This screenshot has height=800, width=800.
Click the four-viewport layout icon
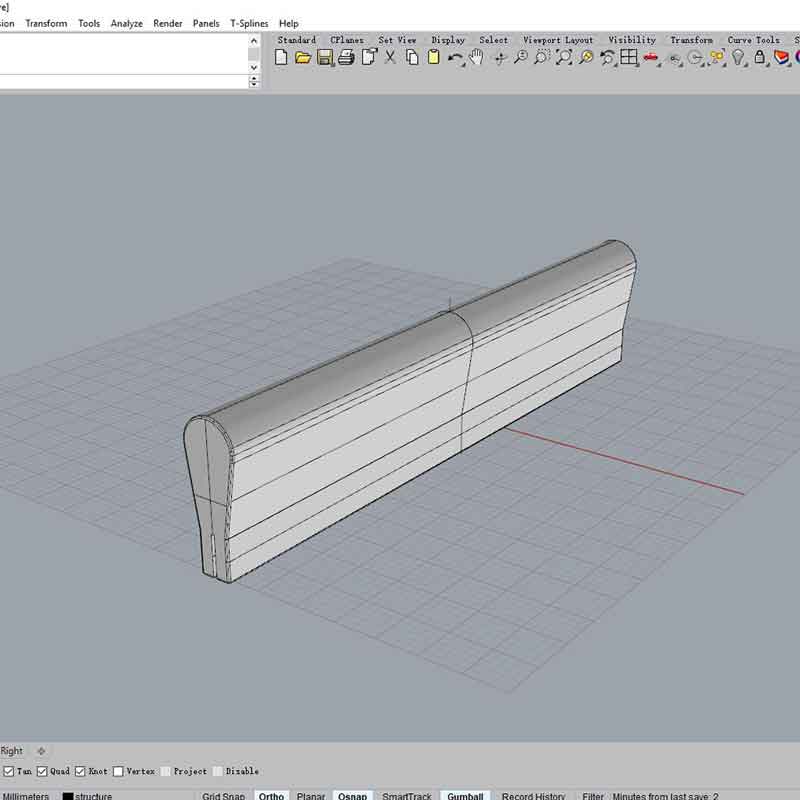pyautogui.click(x=629, y=58)
